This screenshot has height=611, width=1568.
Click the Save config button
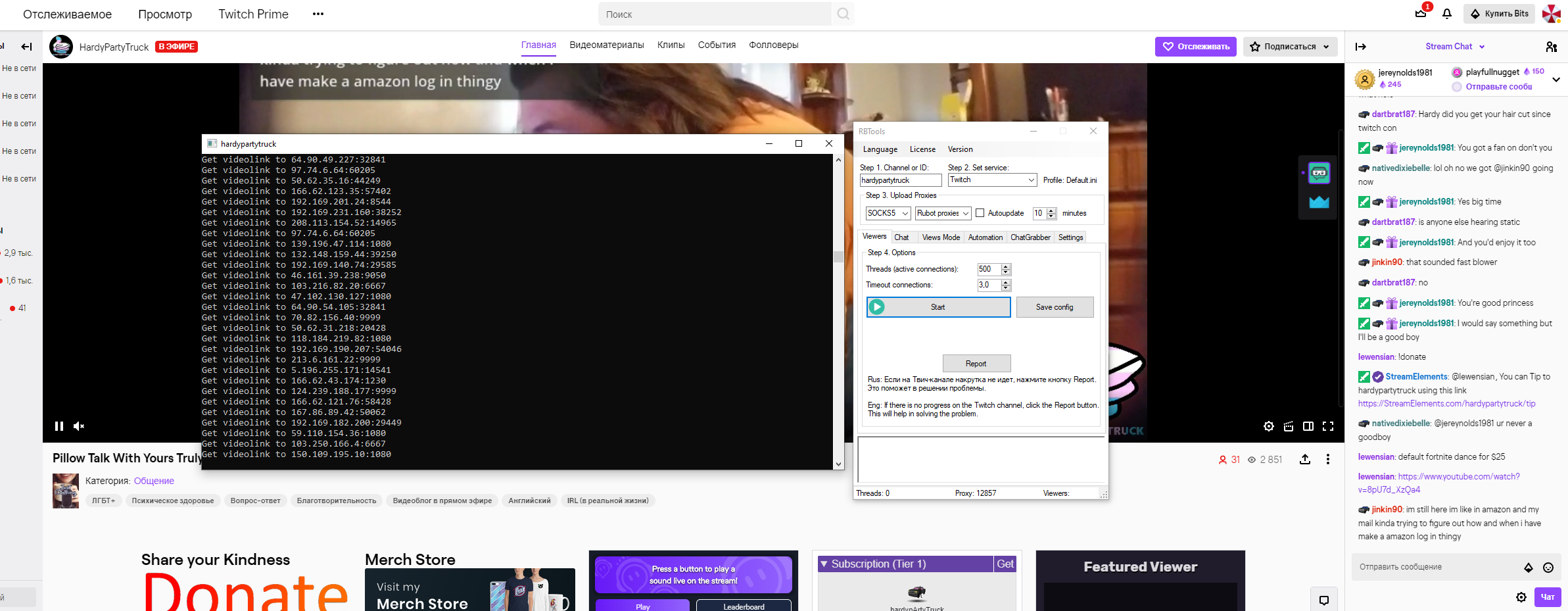pyautogui.click(x=1054, y=307)
